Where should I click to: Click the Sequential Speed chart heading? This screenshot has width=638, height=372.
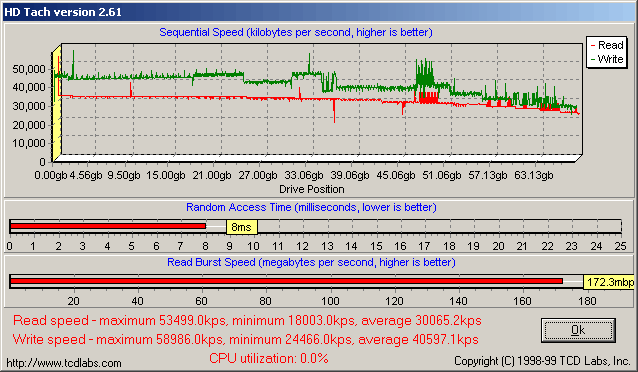(296, 32)
